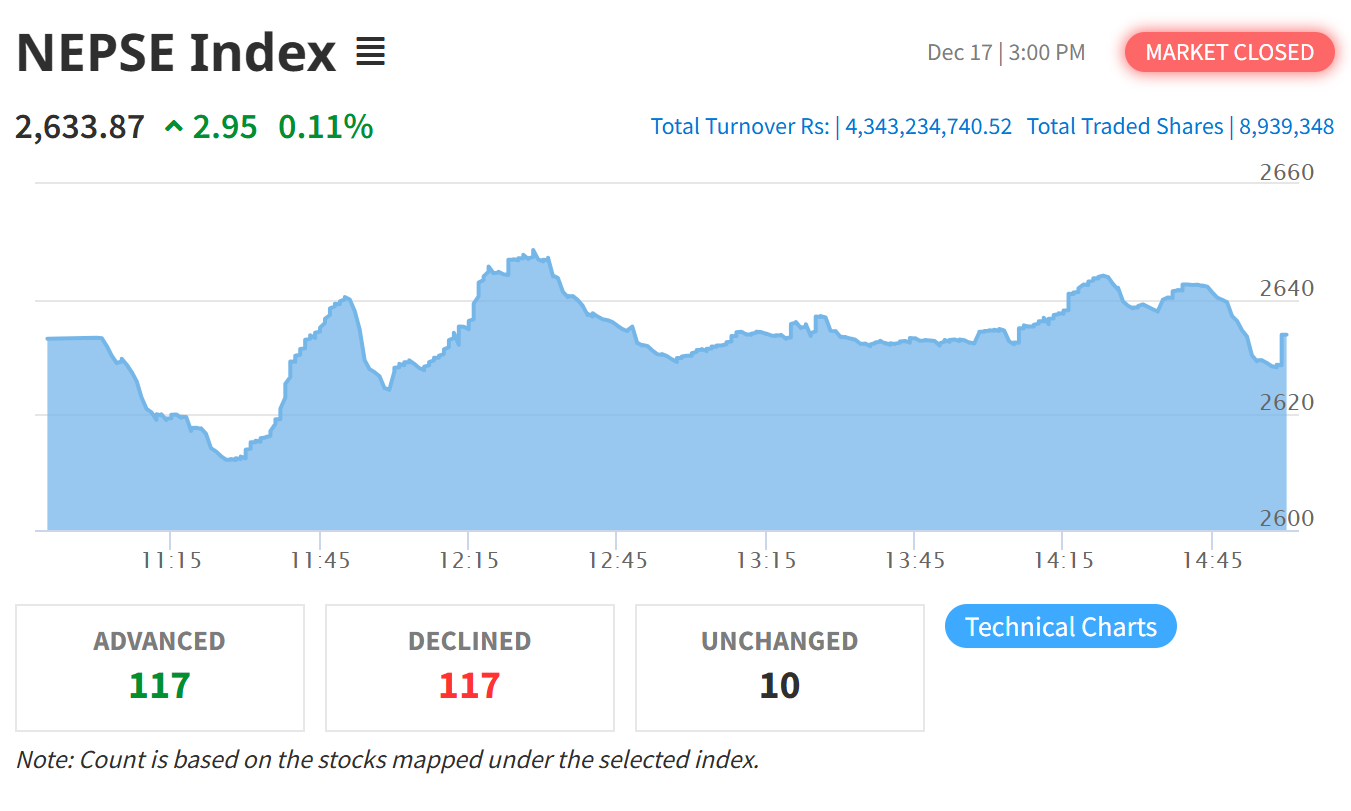Click the 11:45 time axis label
Screen dimensions: 1351x811
[x=320, y=560]
